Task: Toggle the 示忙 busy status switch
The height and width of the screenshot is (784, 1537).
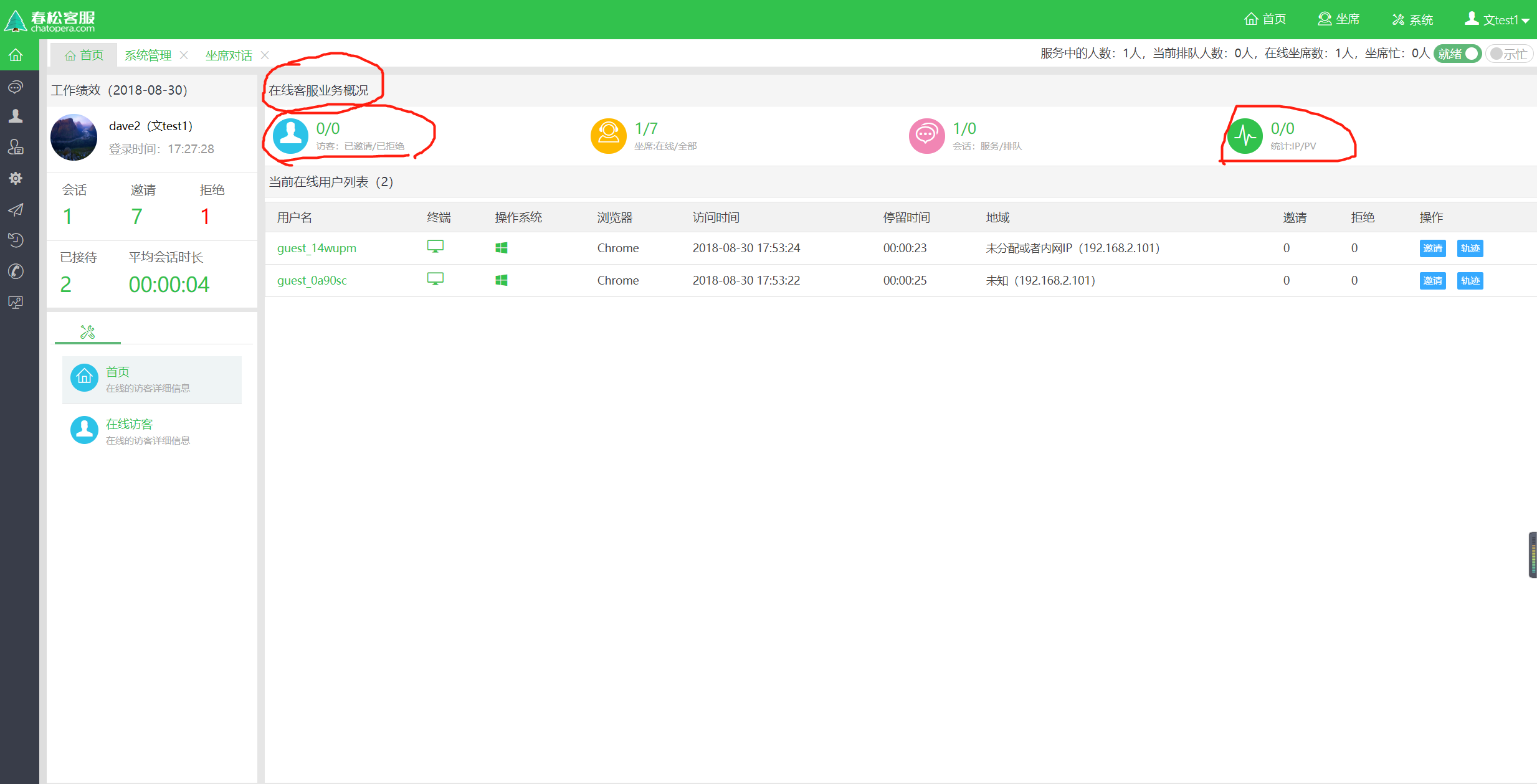Action: tap(1508, 54)
